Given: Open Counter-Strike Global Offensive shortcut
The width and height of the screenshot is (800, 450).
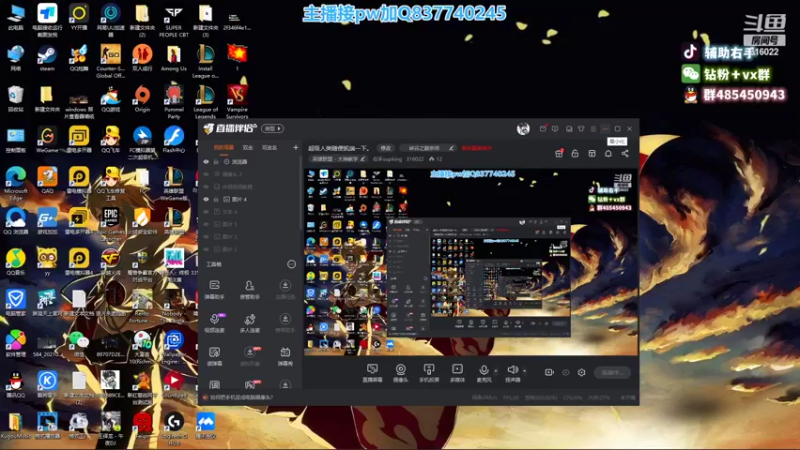Looking at the screenshot, I should click(x=111, y=61).
